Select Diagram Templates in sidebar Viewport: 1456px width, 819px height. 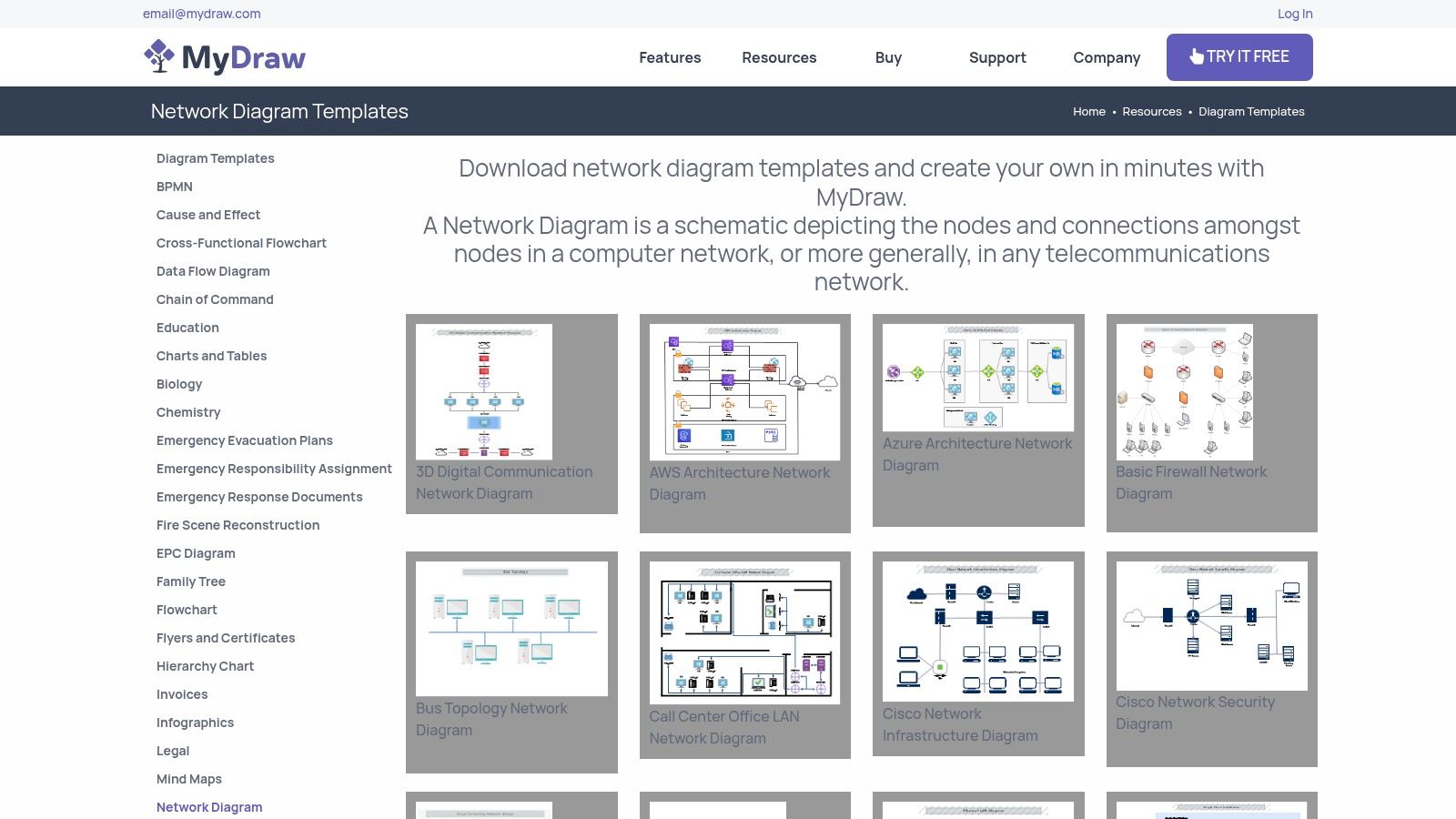point(216,158)
